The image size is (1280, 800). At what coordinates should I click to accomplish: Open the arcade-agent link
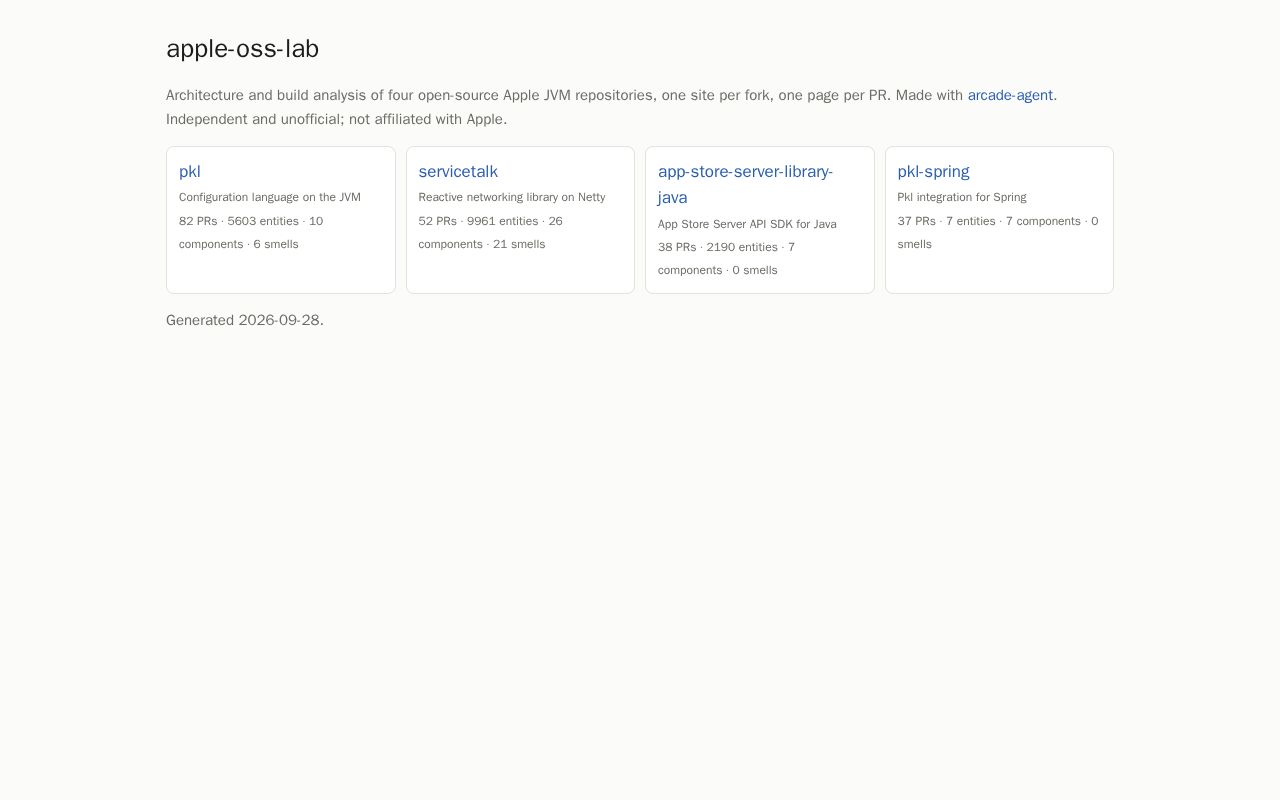coord(1010,95)
